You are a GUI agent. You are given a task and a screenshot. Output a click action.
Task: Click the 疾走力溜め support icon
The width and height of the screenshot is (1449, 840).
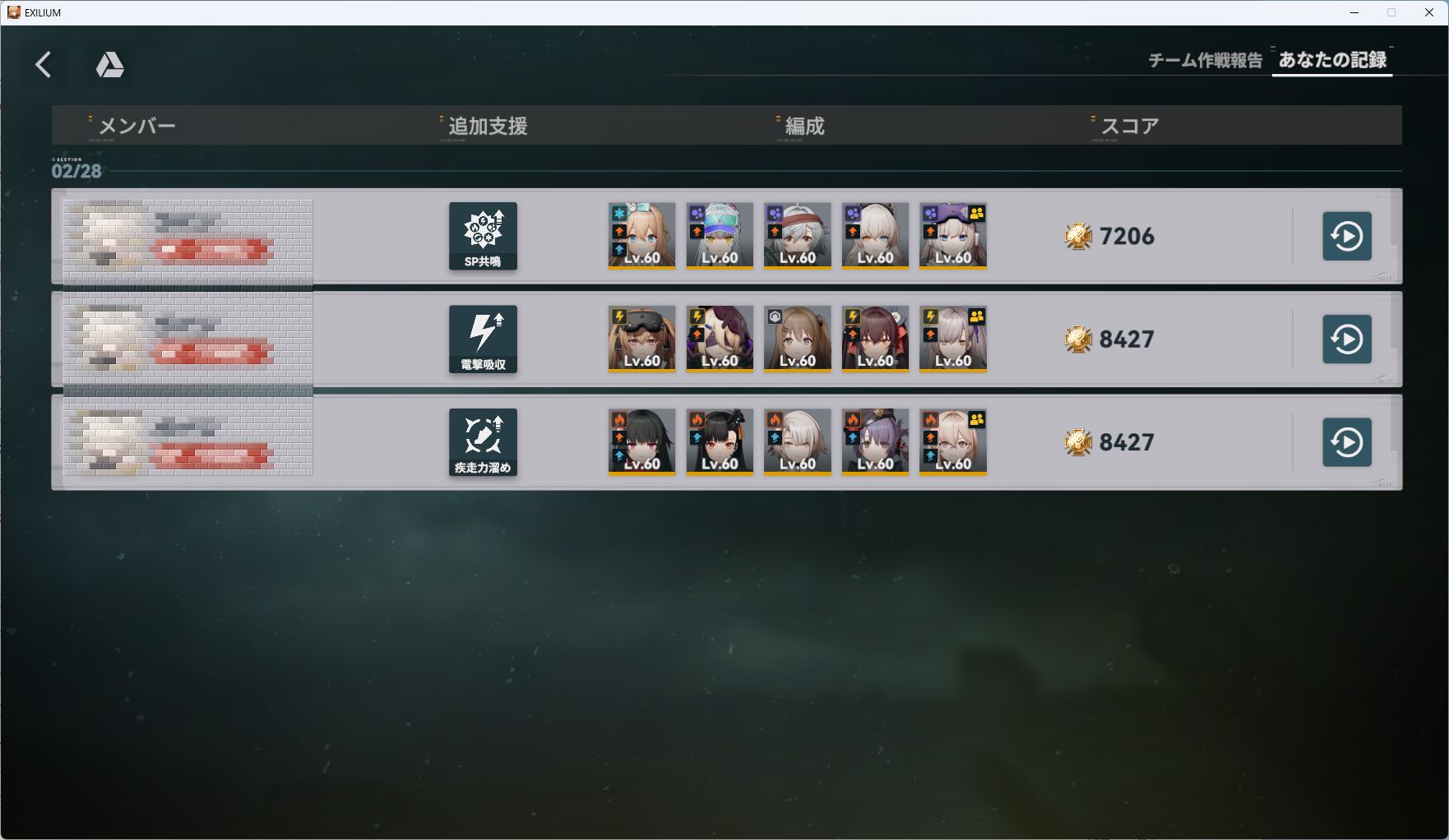(x=483, y=442)
